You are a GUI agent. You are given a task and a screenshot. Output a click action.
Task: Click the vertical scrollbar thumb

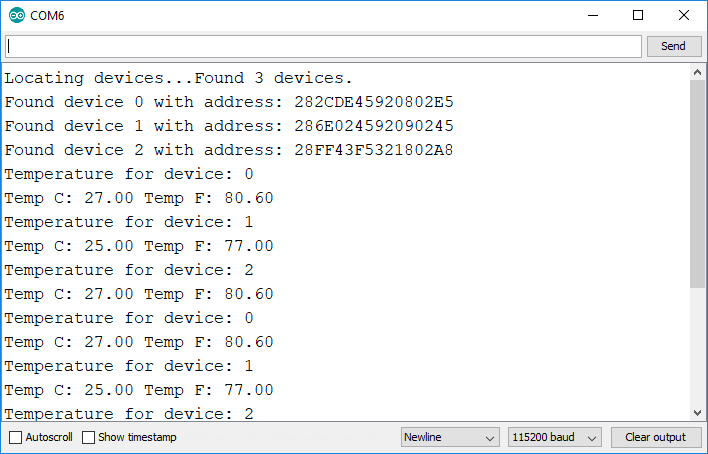pyautogui.click(x=697, y=185)
